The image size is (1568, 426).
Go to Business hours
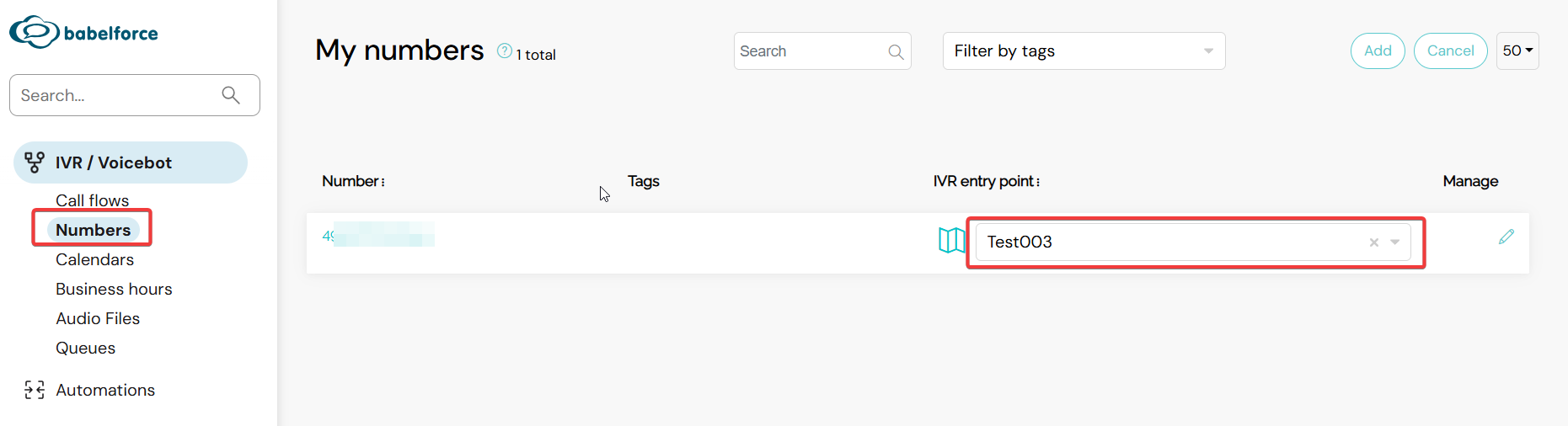114,289
